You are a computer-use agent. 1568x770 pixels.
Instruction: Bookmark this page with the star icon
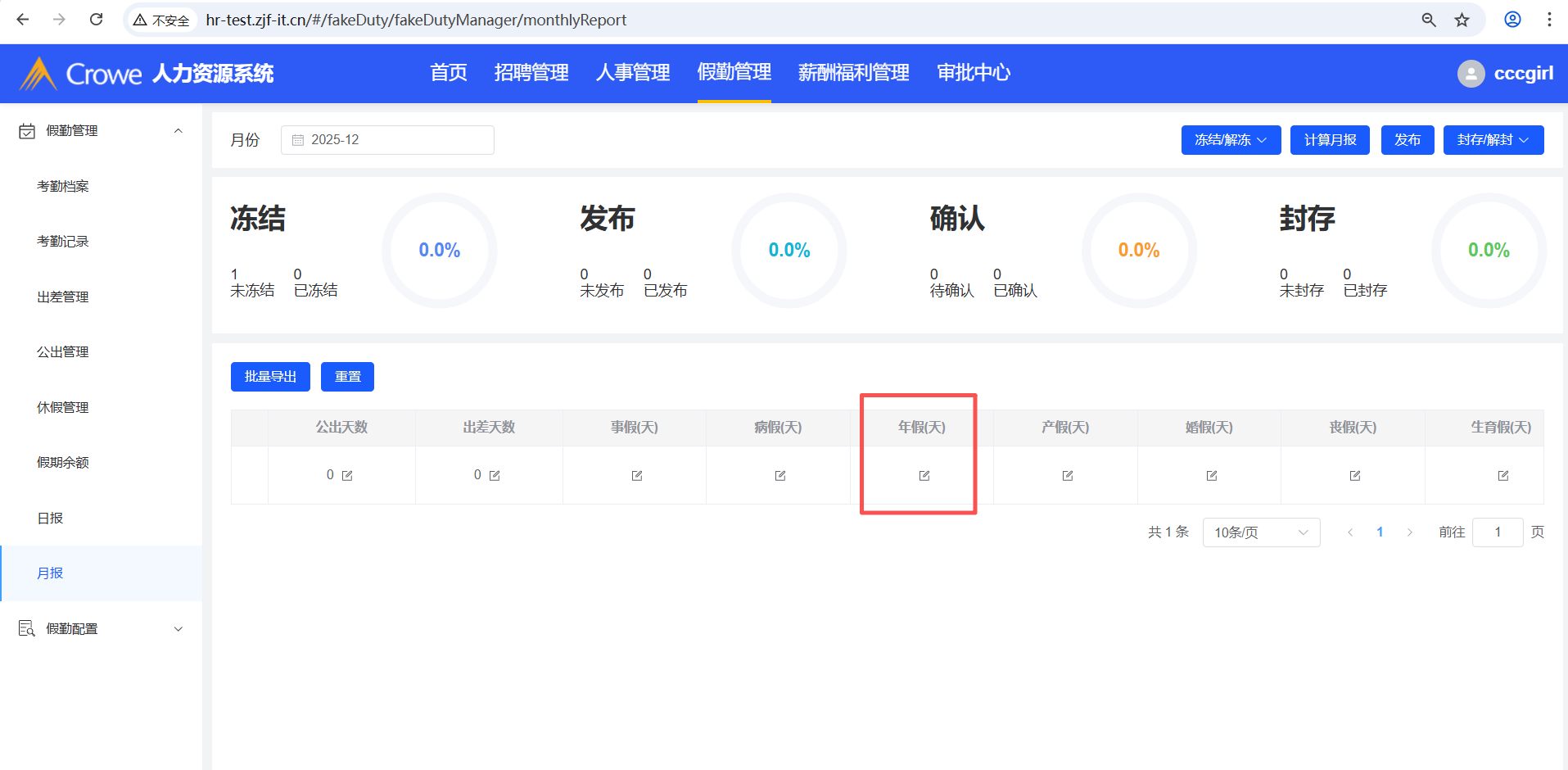1462,20
